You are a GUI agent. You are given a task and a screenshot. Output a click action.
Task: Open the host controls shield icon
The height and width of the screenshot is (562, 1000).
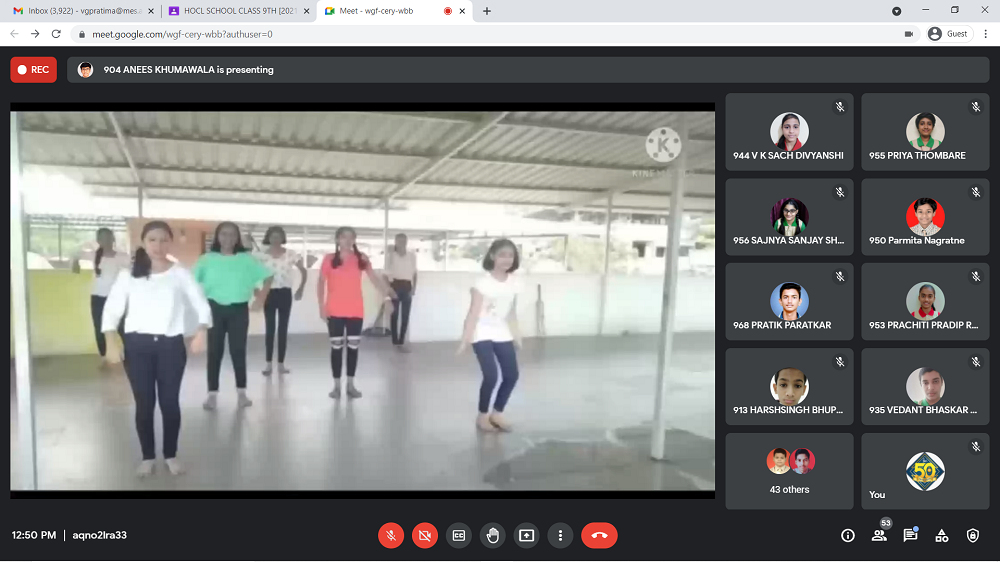click(x=973, y=535)
